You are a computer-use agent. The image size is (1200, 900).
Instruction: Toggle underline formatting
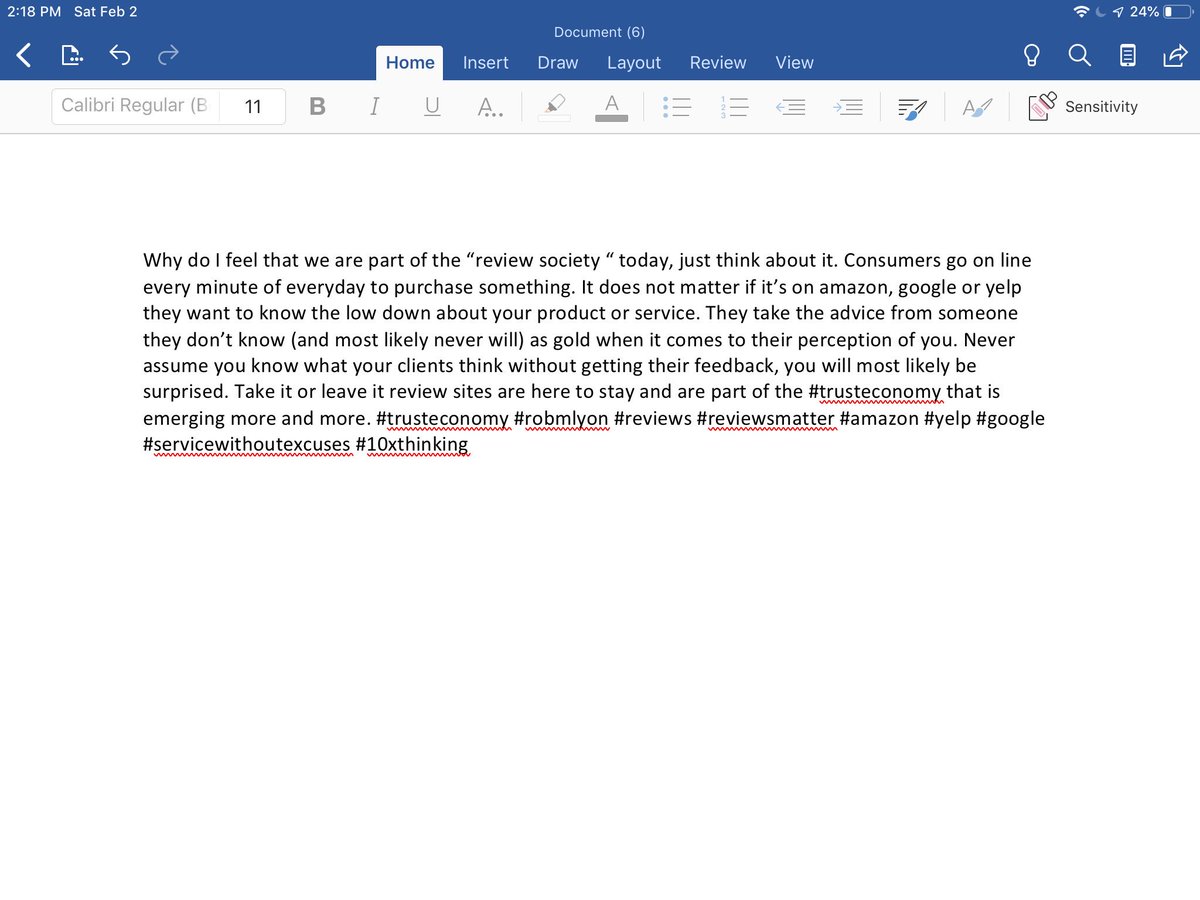[432, 107]
